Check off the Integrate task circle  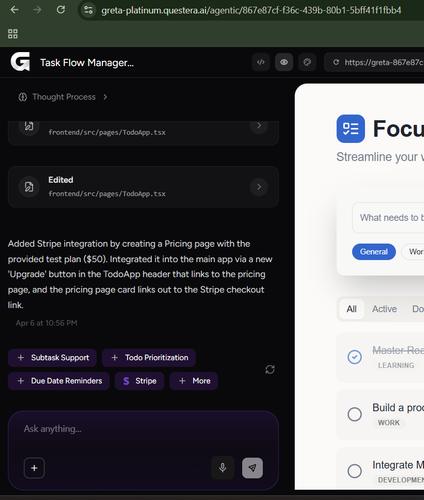[x=355, y=471]
